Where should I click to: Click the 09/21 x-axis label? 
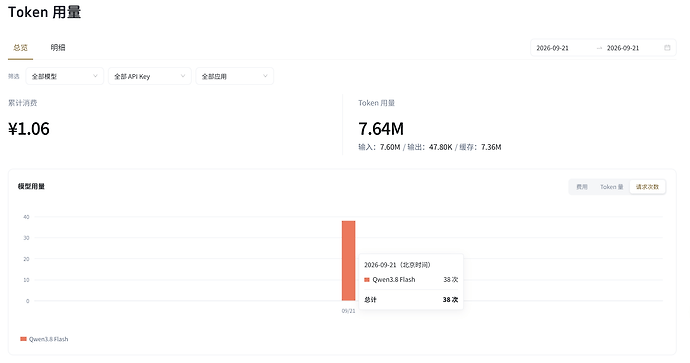pos(349,311)
